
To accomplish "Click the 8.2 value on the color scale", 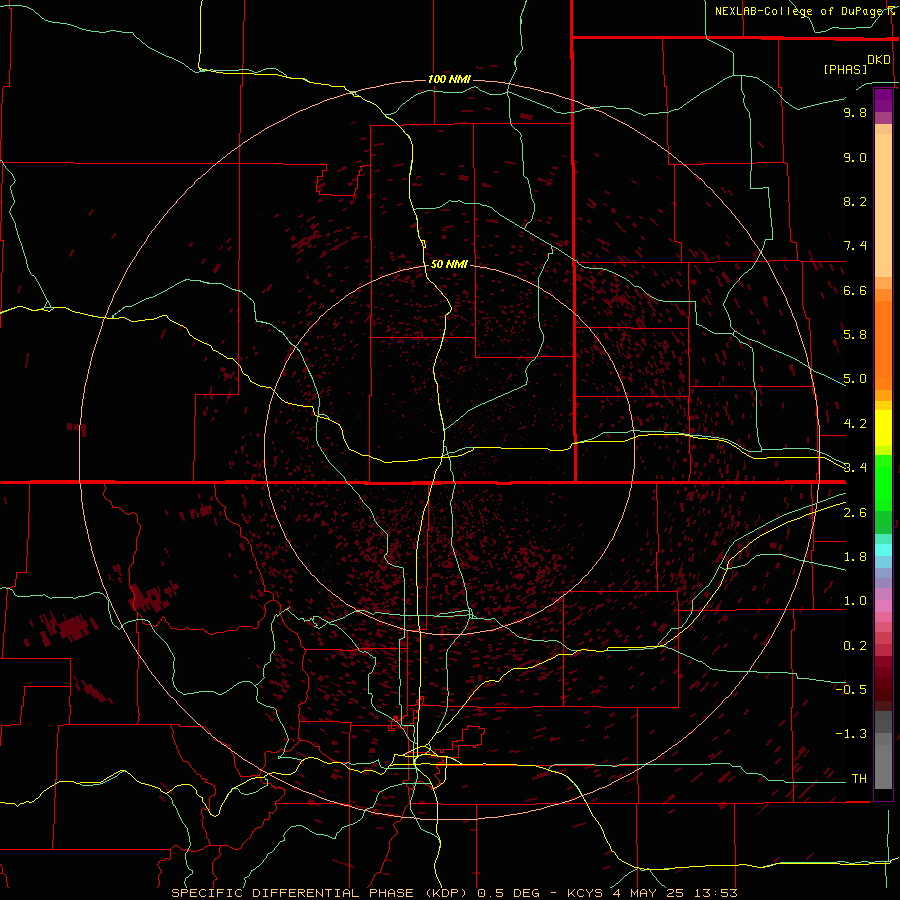I will click(x=855, y=201).
